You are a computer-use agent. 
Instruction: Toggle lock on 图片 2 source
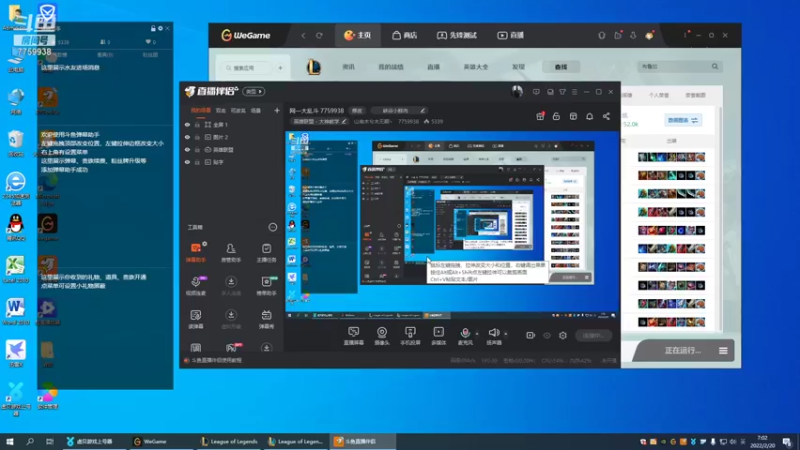click(197, 137)
